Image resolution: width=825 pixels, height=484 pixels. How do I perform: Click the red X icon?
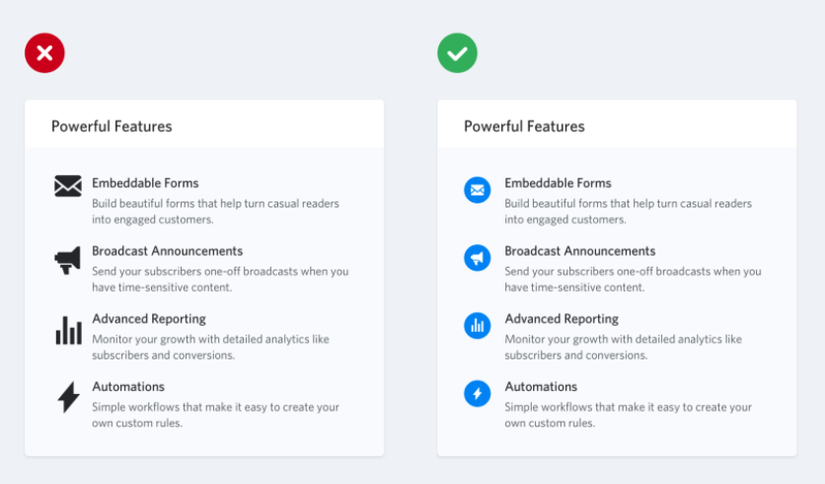(x=45, y=53)
